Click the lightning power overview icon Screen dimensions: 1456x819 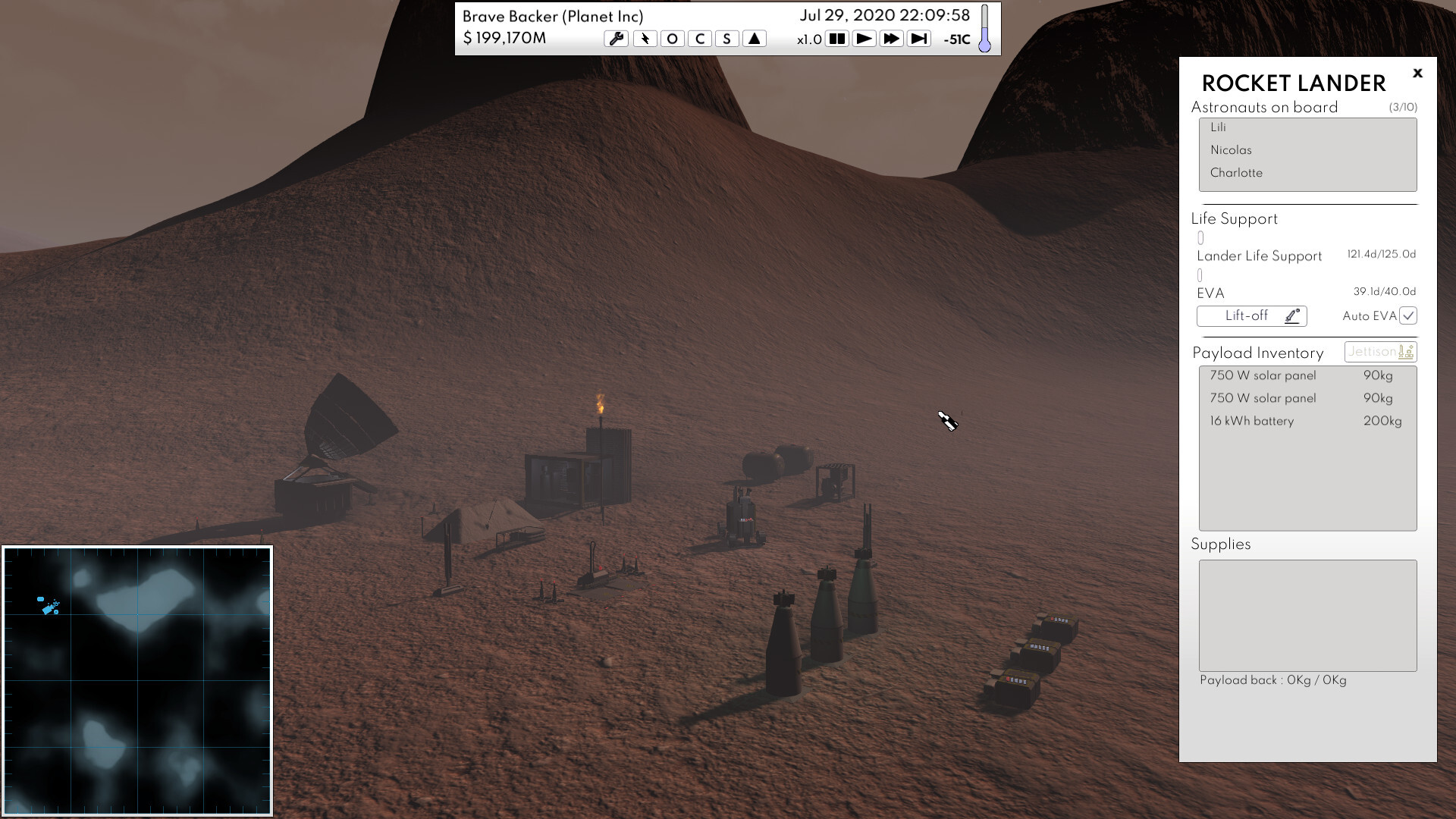click(x=645, y=39)
